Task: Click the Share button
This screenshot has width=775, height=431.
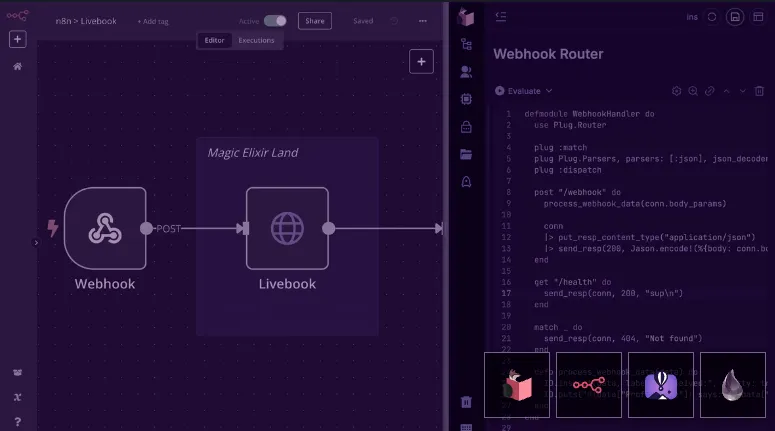Action: pos(315,21)
